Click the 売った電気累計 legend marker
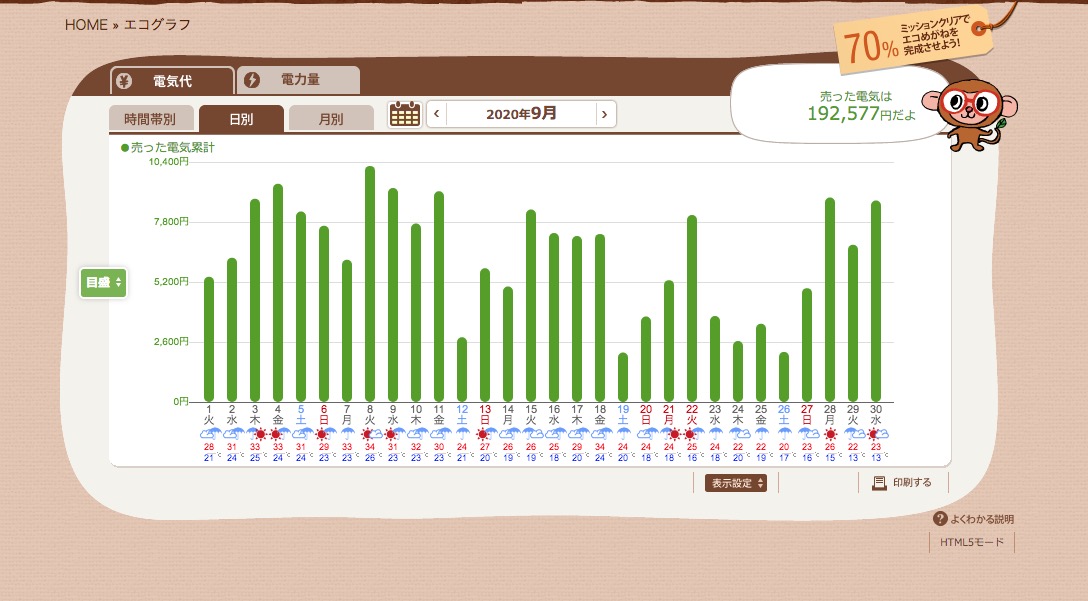This screenshot has height=601, width=1088. click(125, 147)
